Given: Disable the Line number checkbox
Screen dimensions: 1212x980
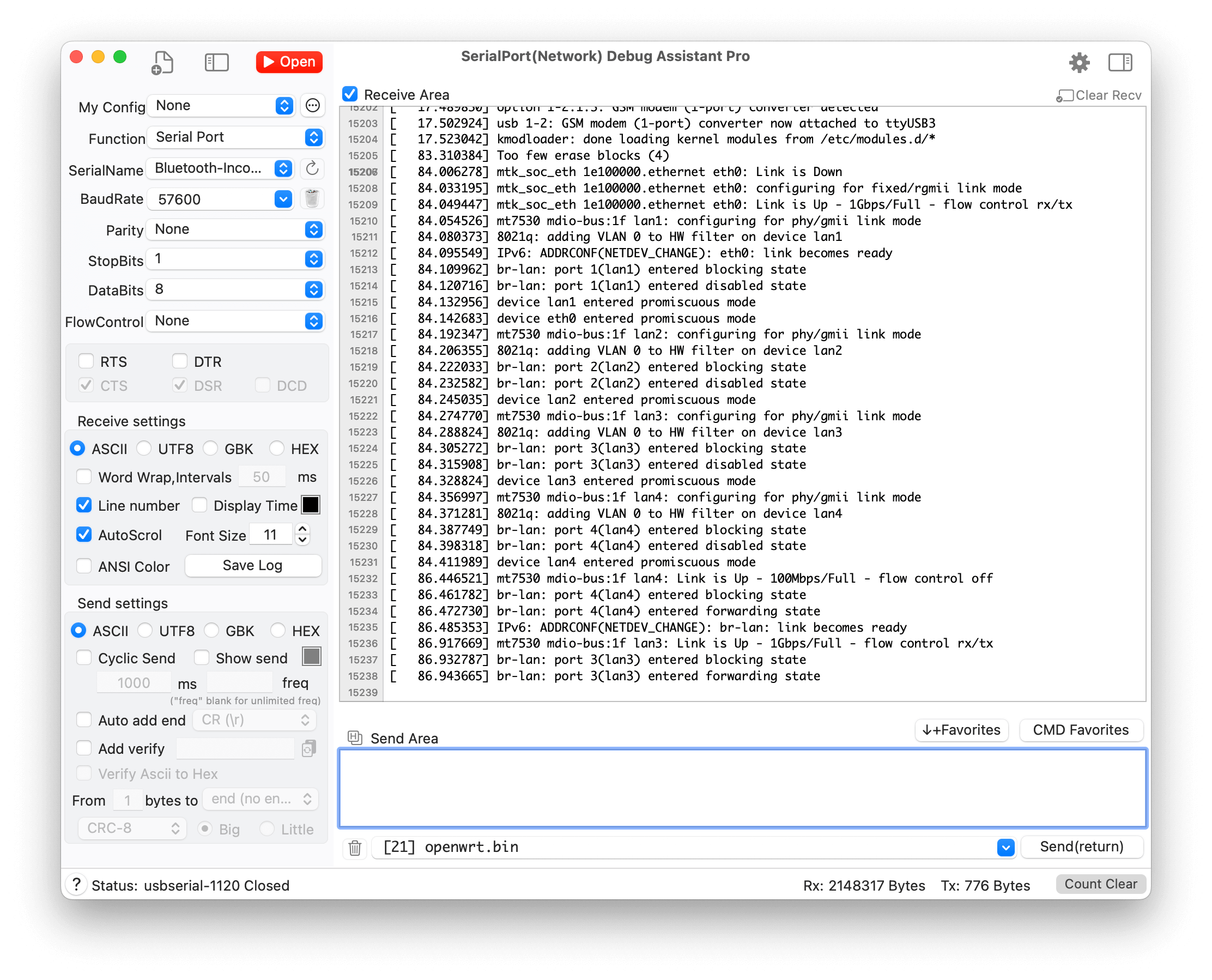Looking at the screenshot, I should point(84,505).
